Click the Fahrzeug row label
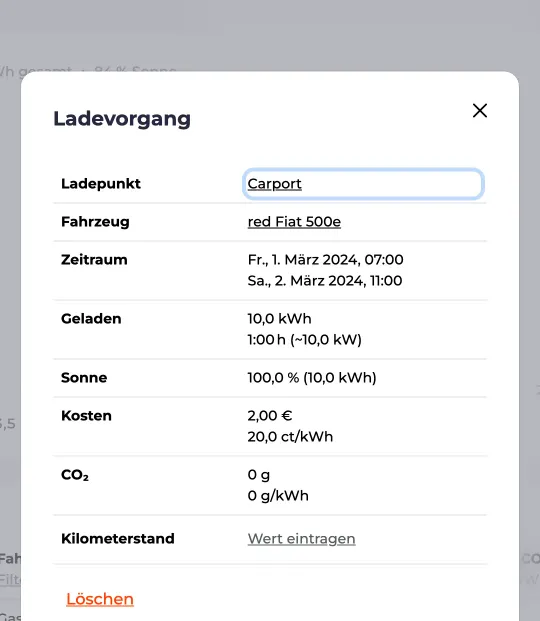The height and width of the screenshot is (621, 540). 95,222
